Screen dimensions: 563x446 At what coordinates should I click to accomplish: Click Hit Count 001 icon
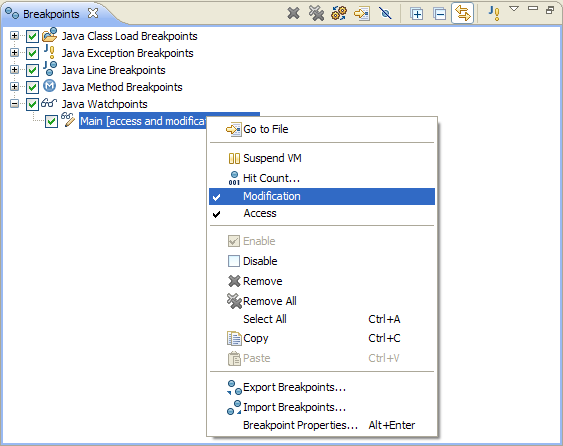click(234, 178)
